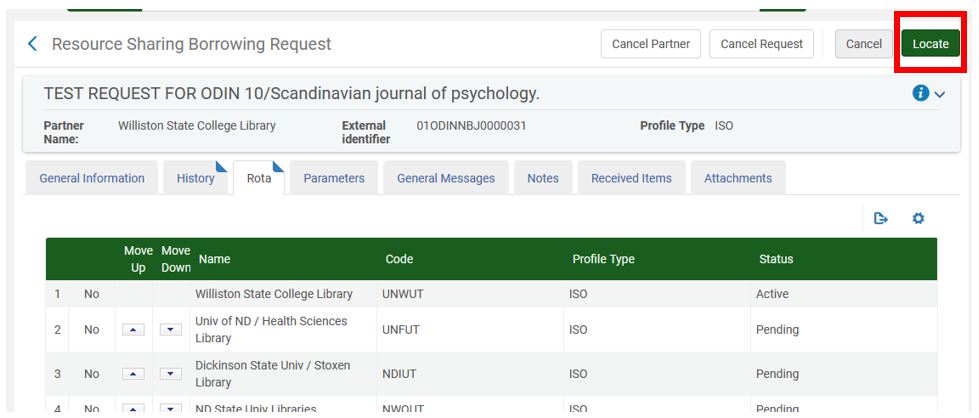Viewport: 979px width, 418px height.
Task: Click partner name value in summary header
Action: (x=197, y=126)
